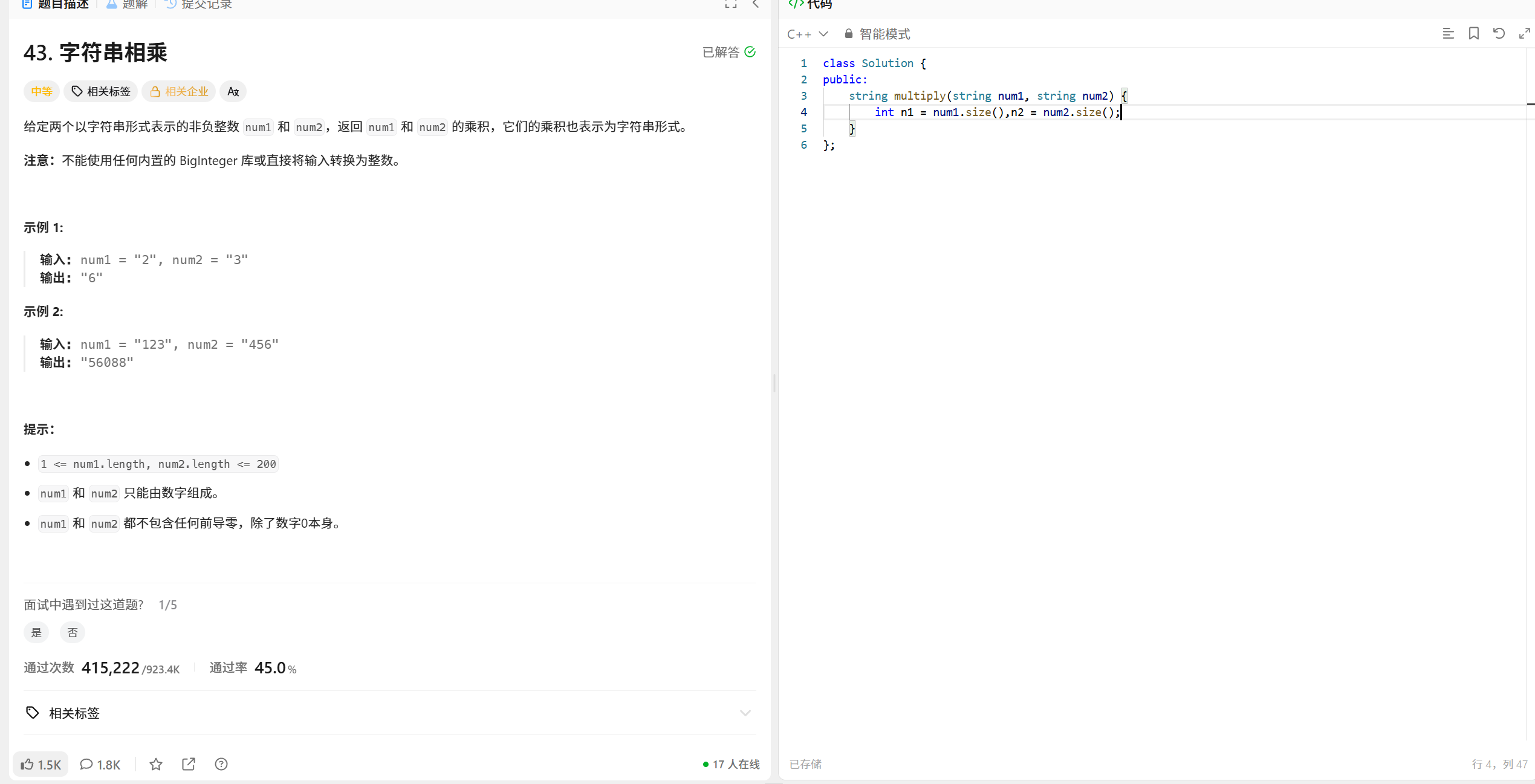Click the code format icon in editor toolbar
1535x784 pixels.
point(1448,34)
